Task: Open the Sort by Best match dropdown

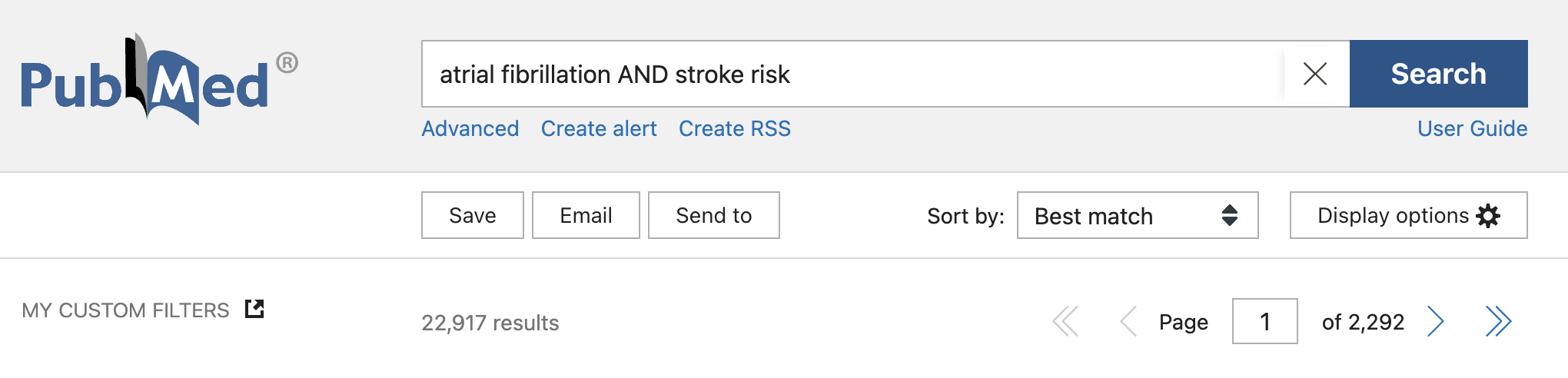Action: coord(1137,215)
